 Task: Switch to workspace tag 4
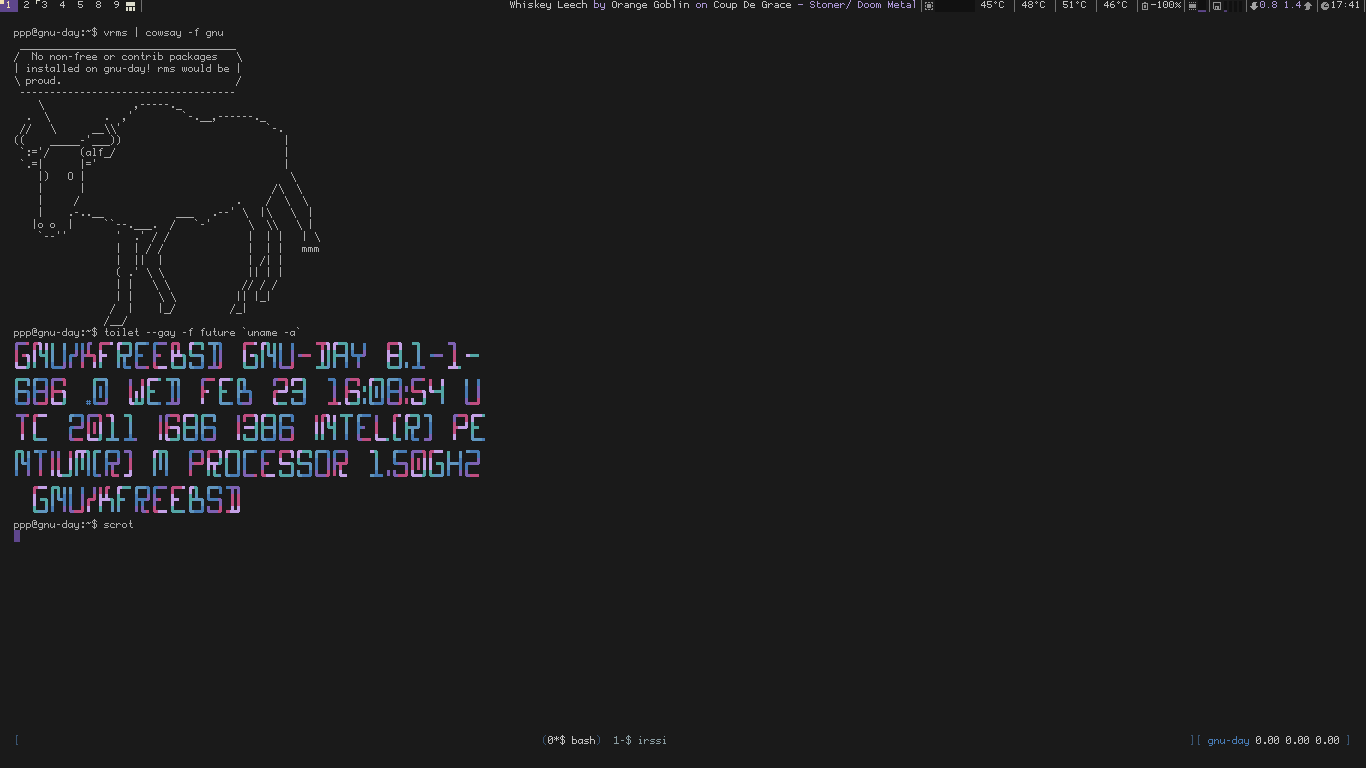pyautogui.click(x=62, y=5)
